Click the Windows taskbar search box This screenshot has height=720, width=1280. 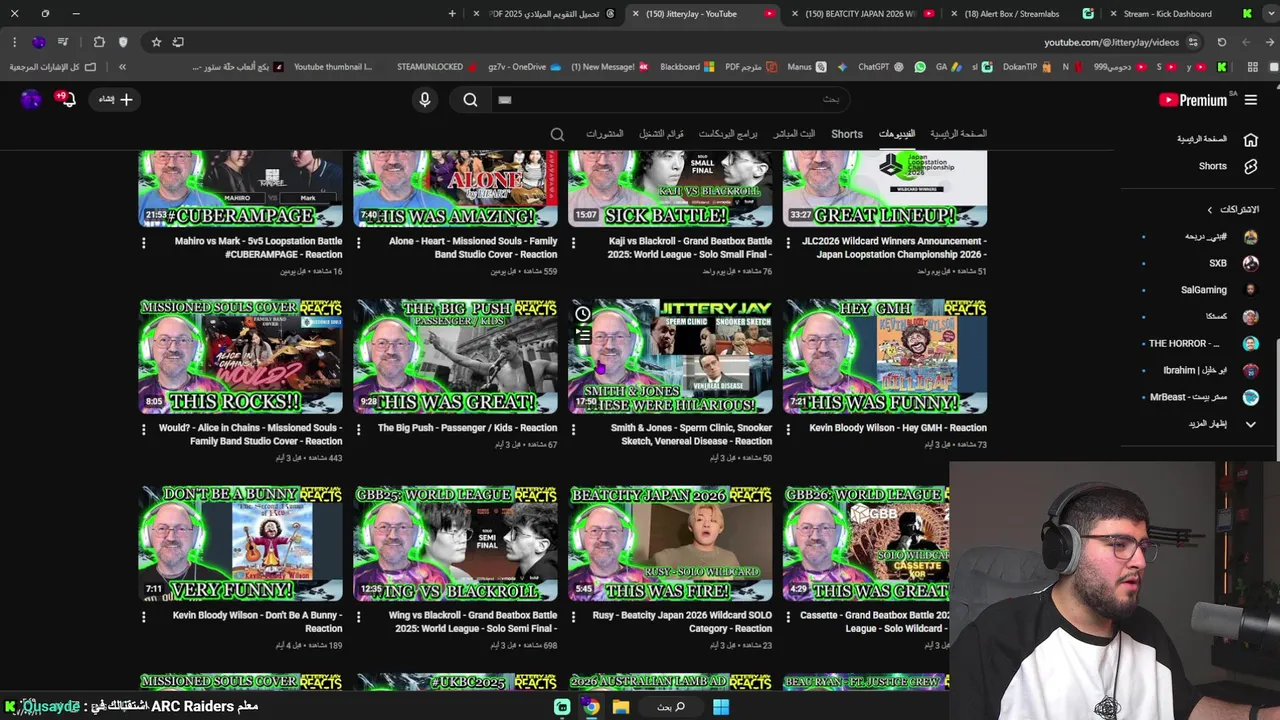[670, 707]
